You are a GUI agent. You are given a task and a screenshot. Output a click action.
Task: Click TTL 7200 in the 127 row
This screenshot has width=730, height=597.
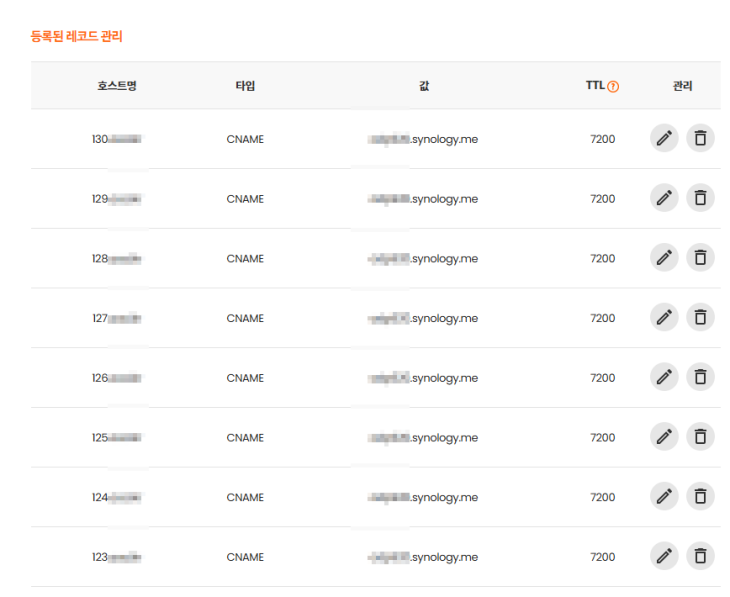point(602,318)
